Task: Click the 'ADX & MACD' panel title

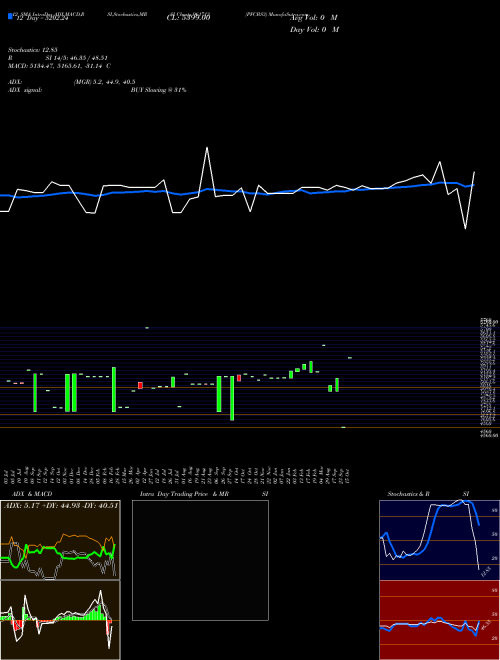Action: click(32, 494)
